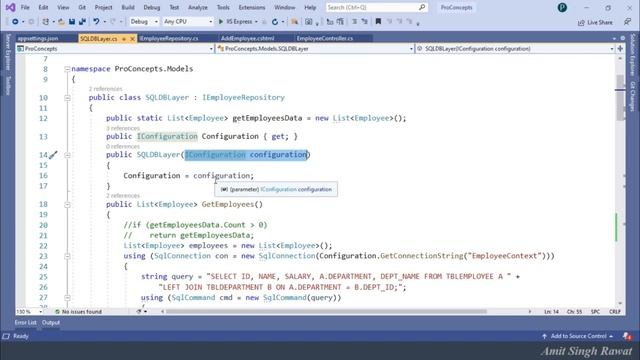
Task: Switch to the AddEmployee.cshtml tab
Action: 247,38
